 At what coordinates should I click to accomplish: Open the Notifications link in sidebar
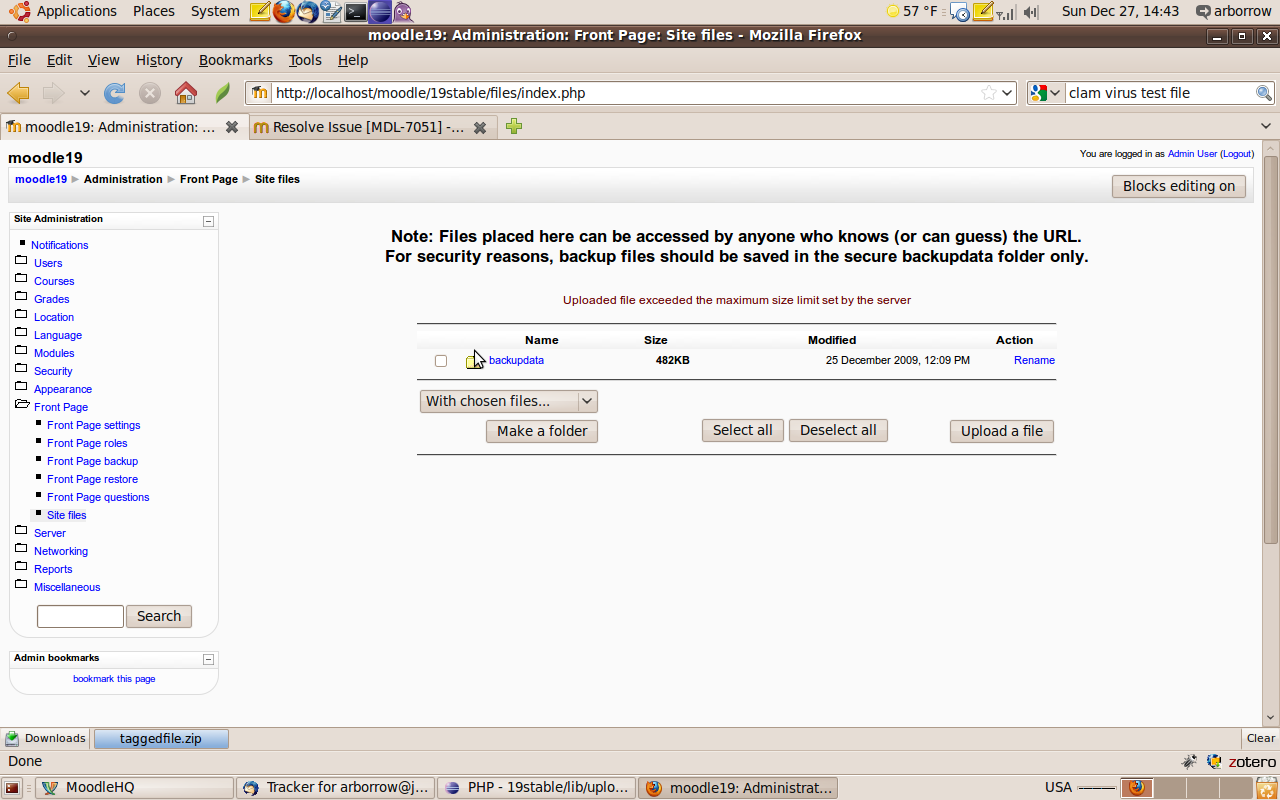pos(60,245)
